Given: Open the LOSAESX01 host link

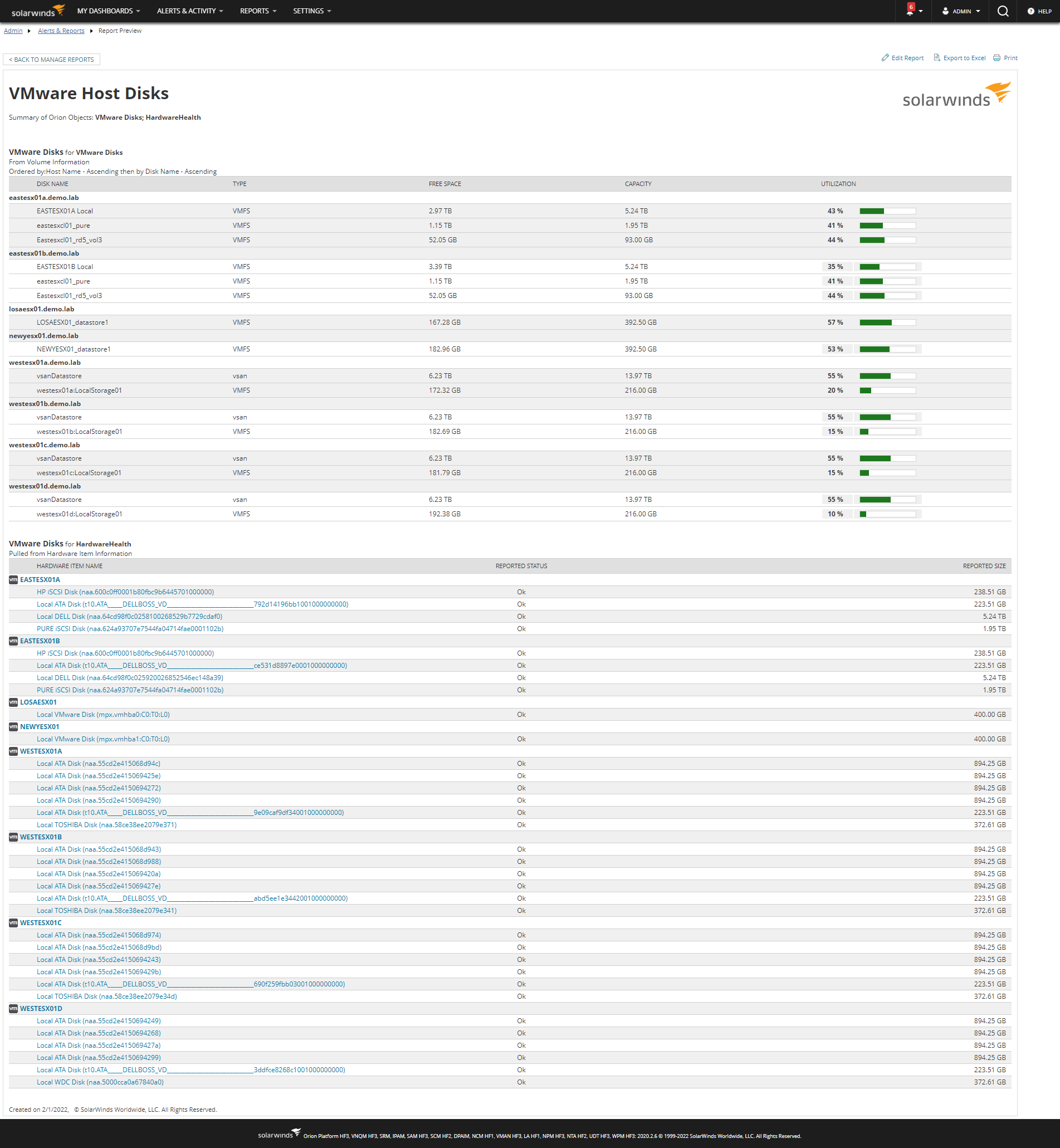Looking at the screenshot, I should point(38,702).
